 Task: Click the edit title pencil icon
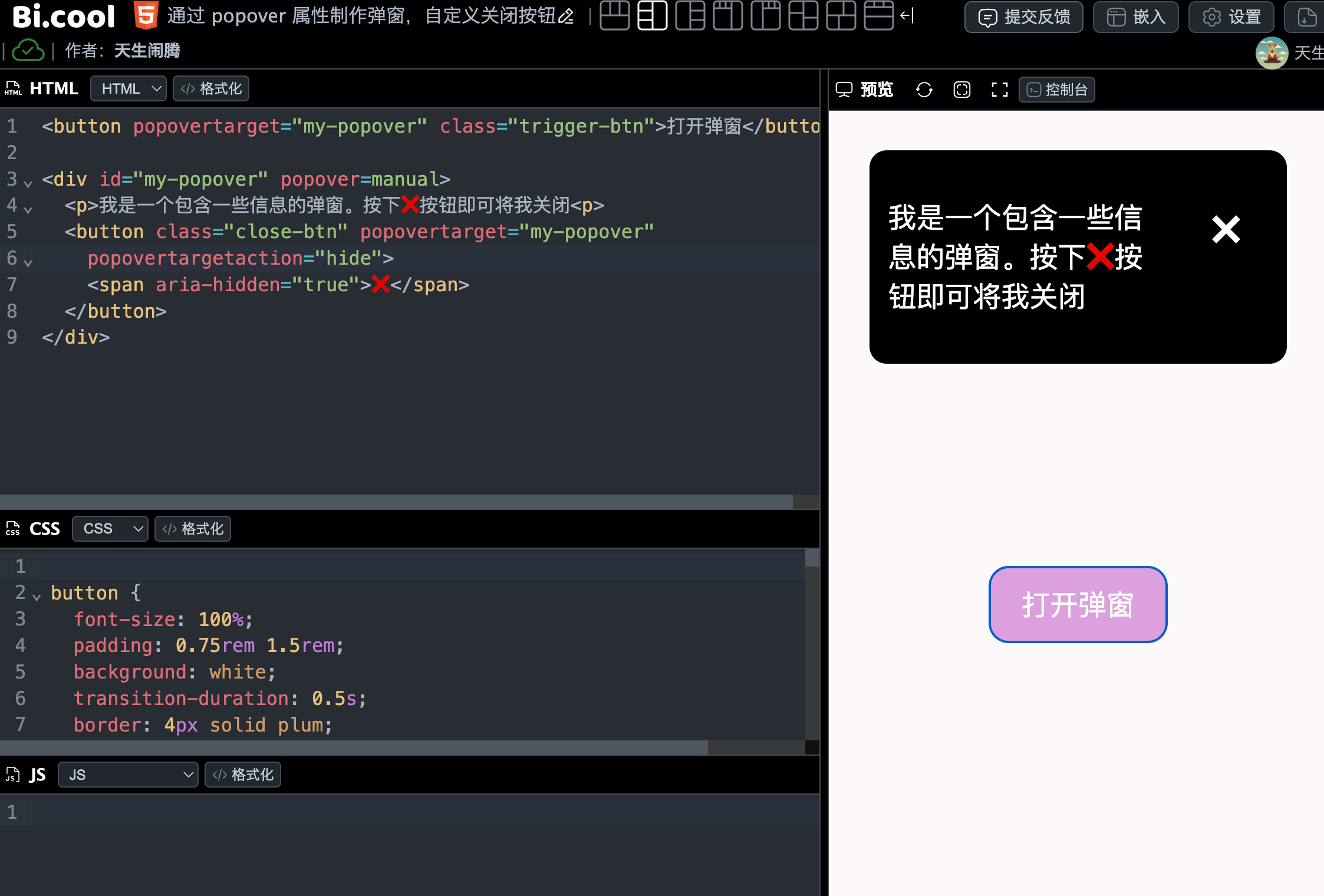(x=566, y=17)
